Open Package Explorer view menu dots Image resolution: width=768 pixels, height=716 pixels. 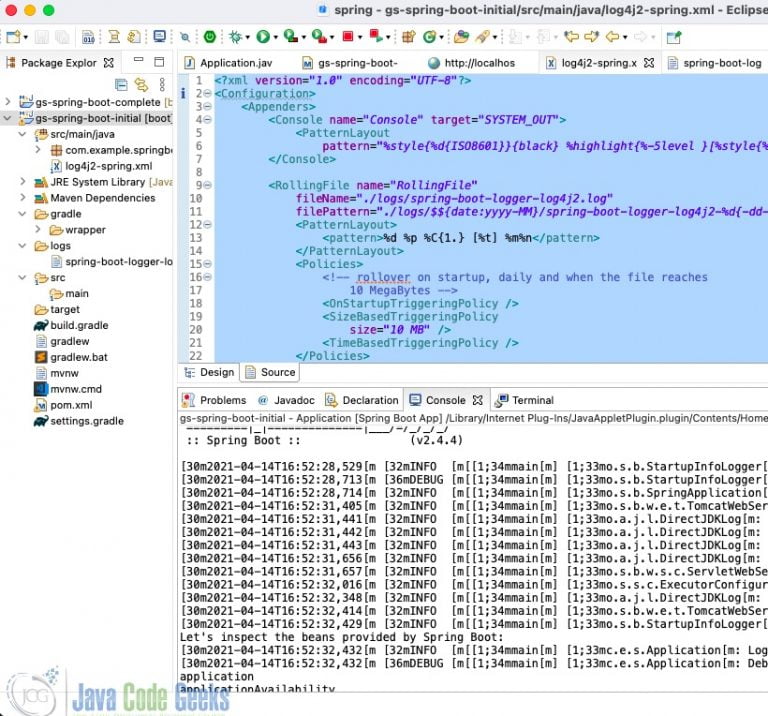[162, 85]
